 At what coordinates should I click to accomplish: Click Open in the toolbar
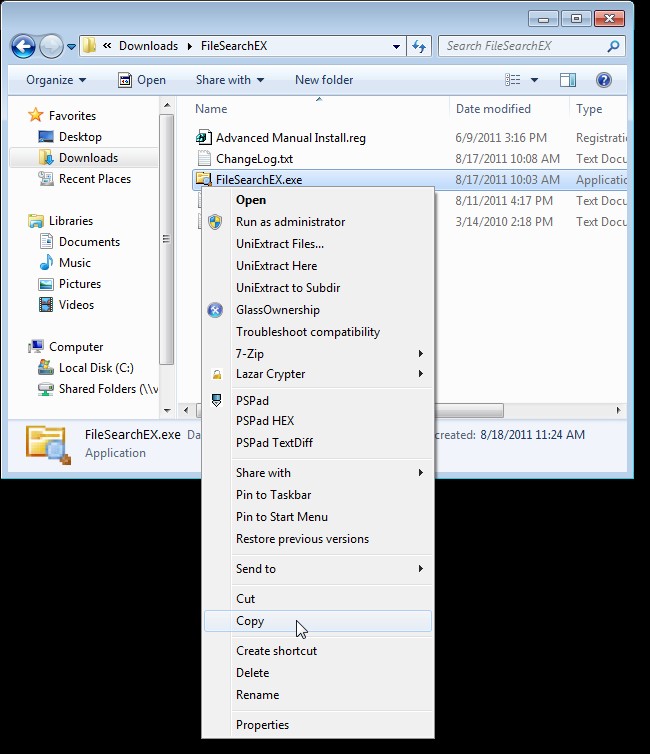pyautogui.click(x=142, y=80)
